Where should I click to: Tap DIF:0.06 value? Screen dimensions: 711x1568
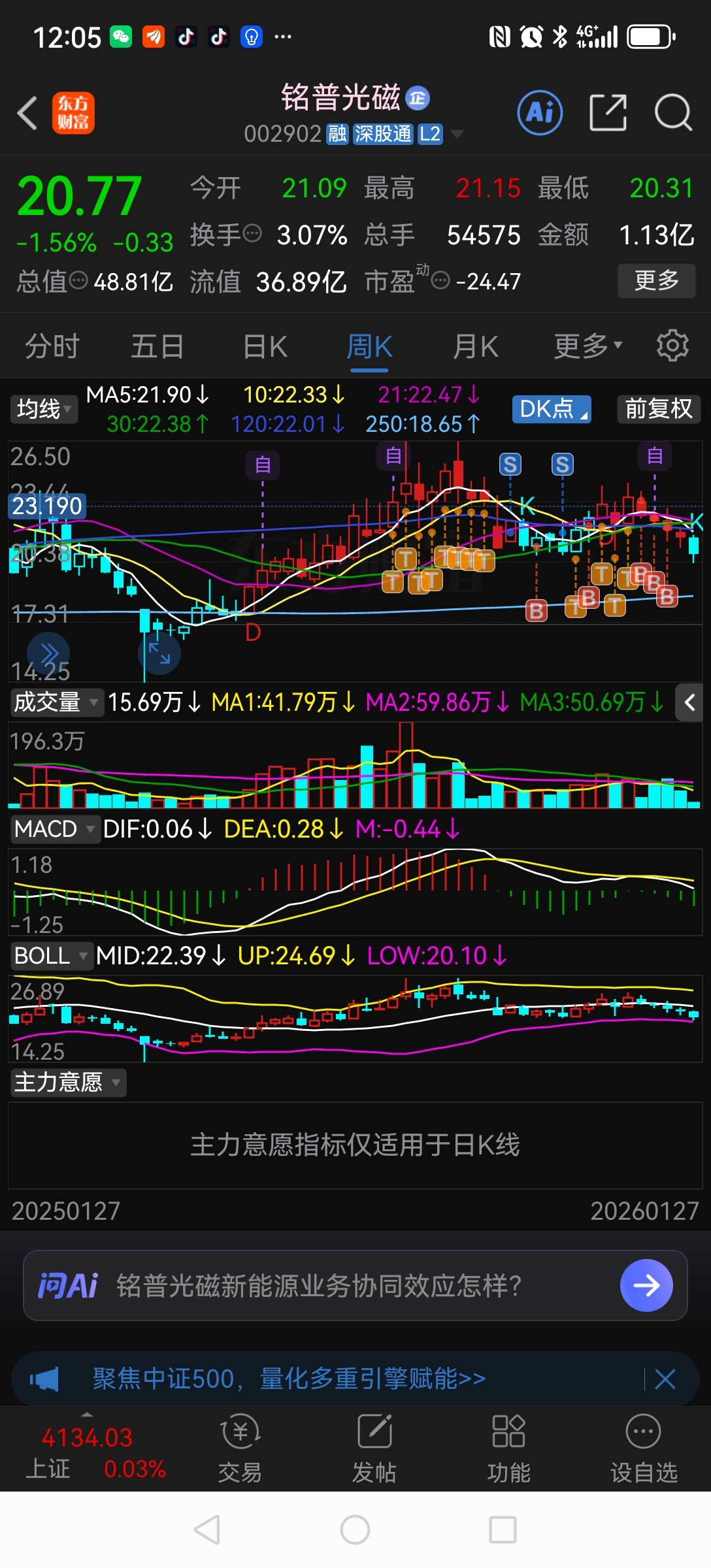[x=157, y=829]
